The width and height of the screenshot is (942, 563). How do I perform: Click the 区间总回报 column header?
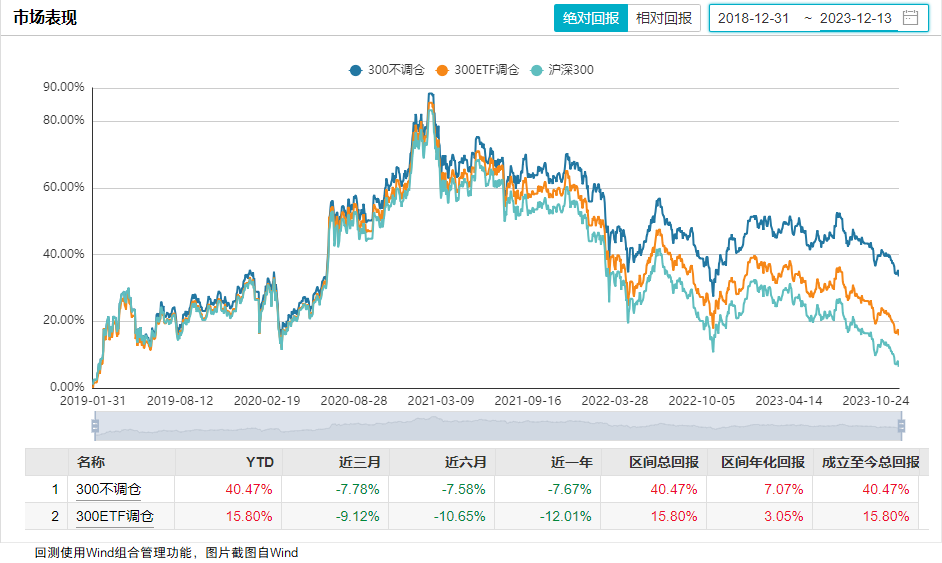tap(663, 462)
